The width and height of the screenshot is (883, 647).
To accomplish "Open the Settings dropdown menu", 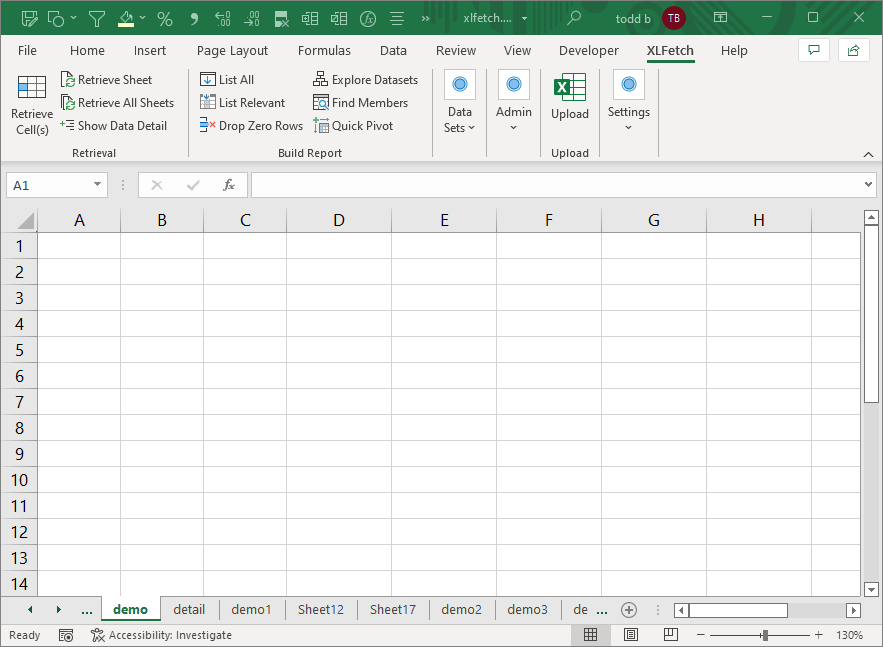I will pos(628,119).
